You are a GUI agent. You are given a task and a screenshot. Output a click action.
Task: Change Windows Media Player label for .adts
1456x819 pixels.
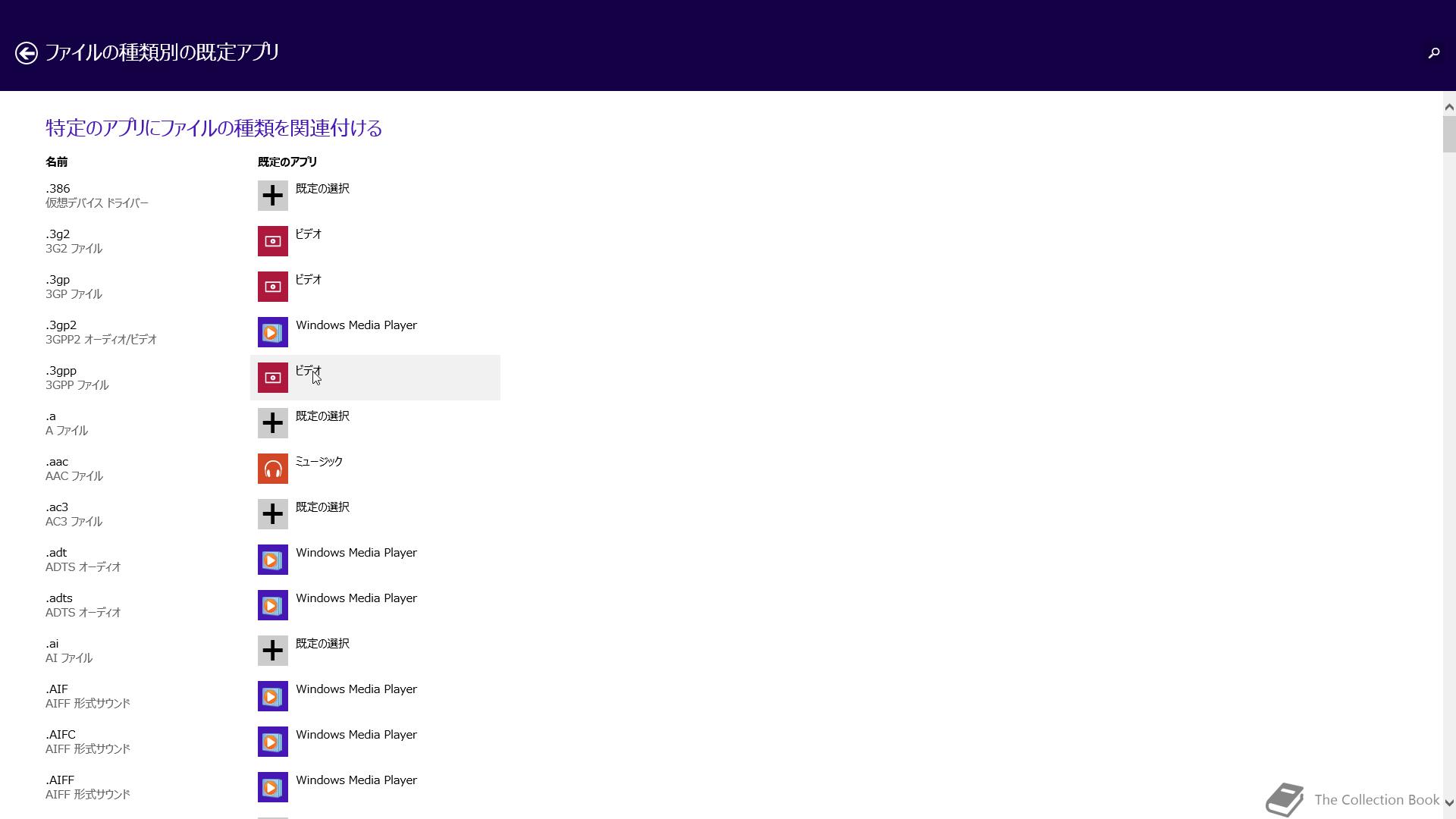point(356,598)
